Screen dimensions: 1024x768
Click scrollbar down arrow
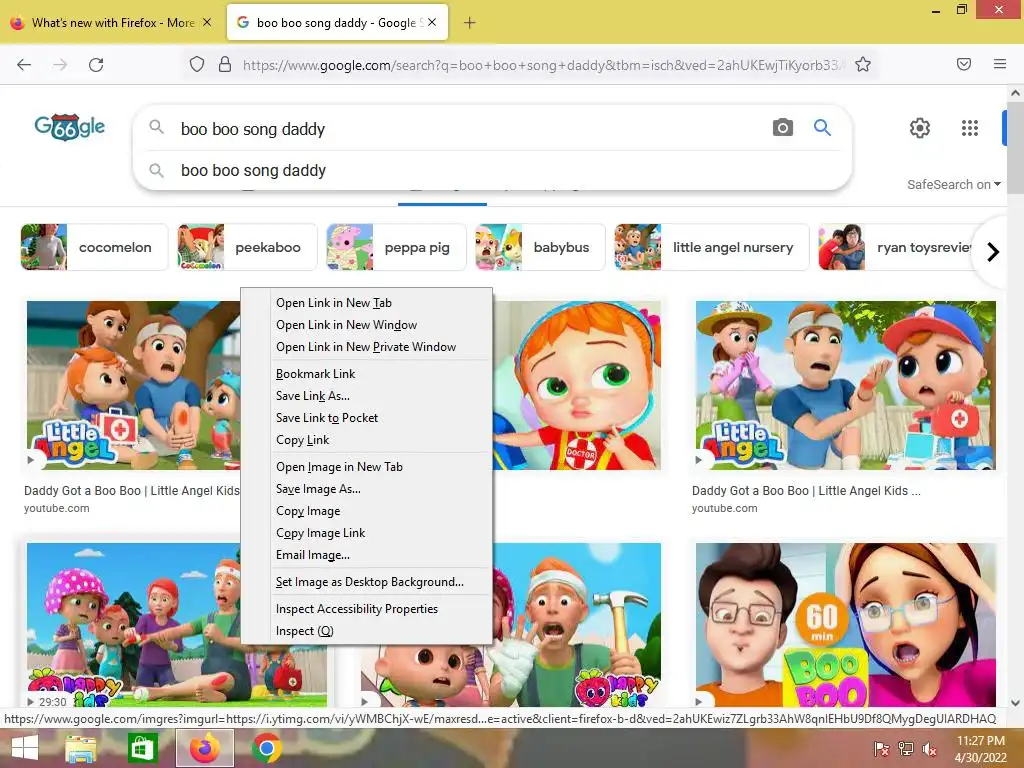[x=1015, y=703]
